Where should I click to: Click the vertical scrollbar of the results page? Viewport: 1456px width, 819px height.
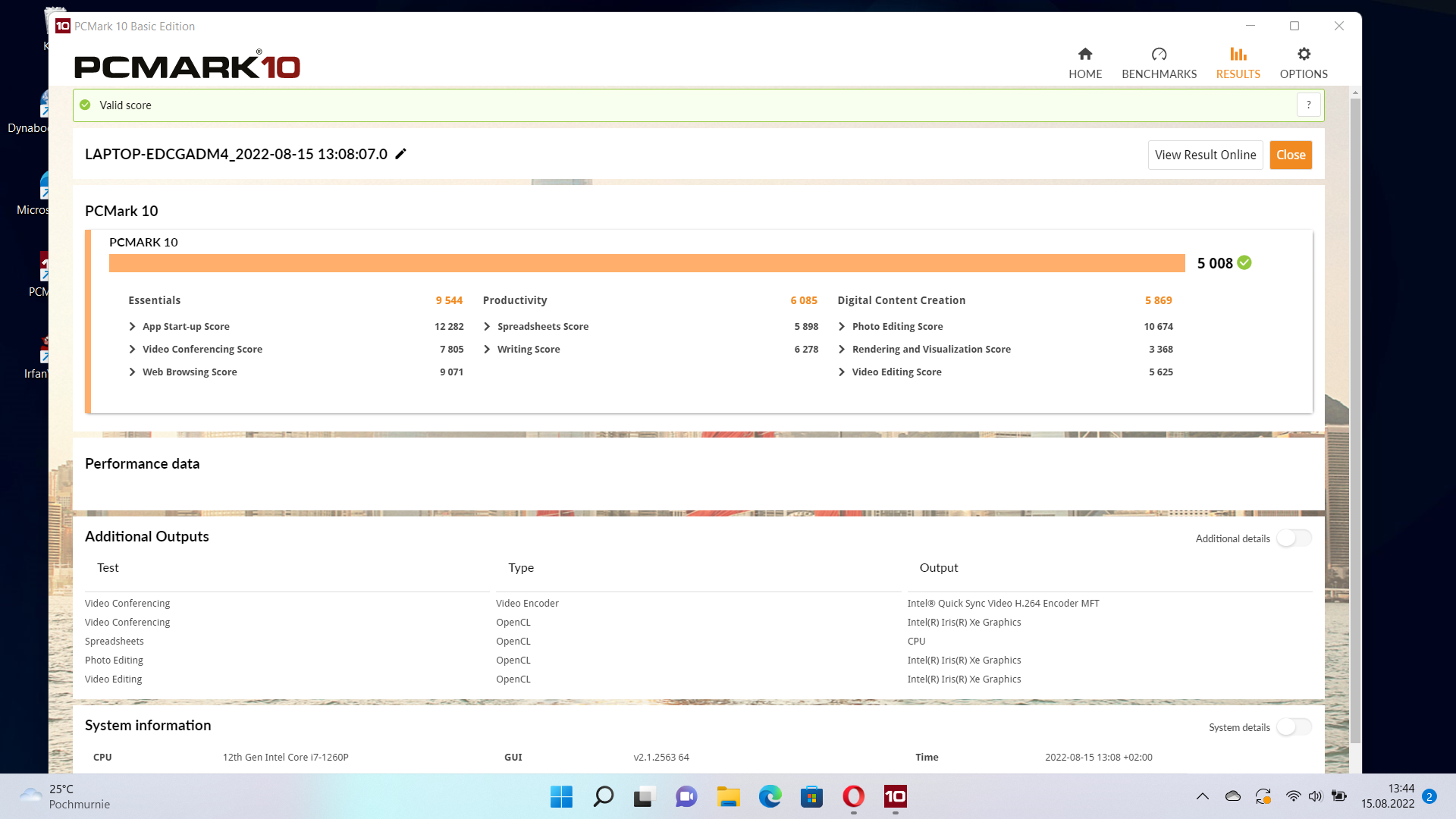coord(1355,421)
